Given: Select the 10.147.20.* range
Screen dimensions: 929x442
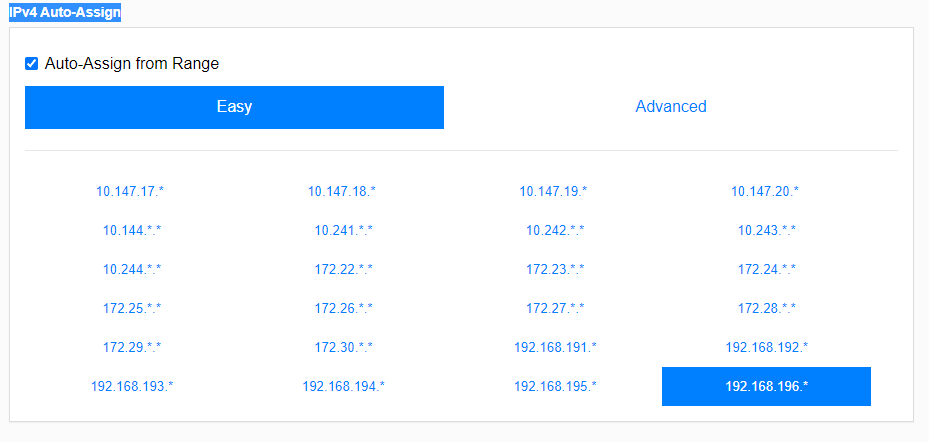Looking at the screenshot, I should [766, 191].
